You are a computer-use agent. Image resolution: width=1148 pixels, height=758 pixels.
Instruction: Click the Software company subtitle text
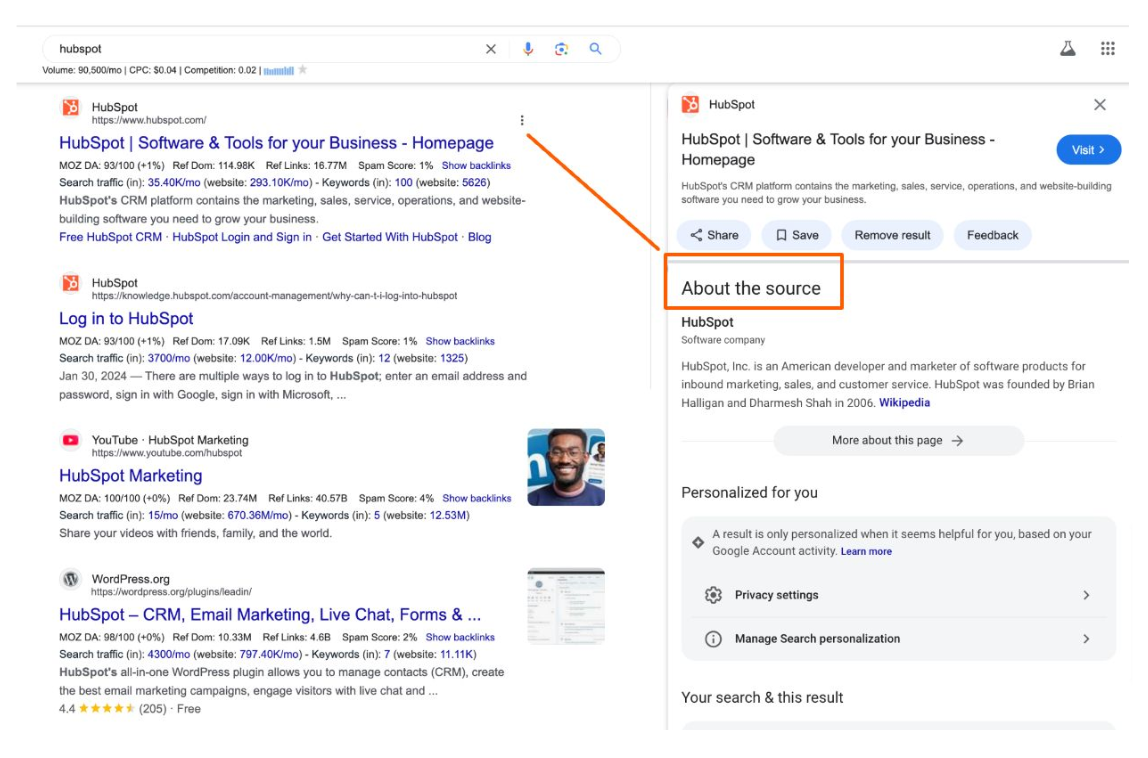pos(723,340)
